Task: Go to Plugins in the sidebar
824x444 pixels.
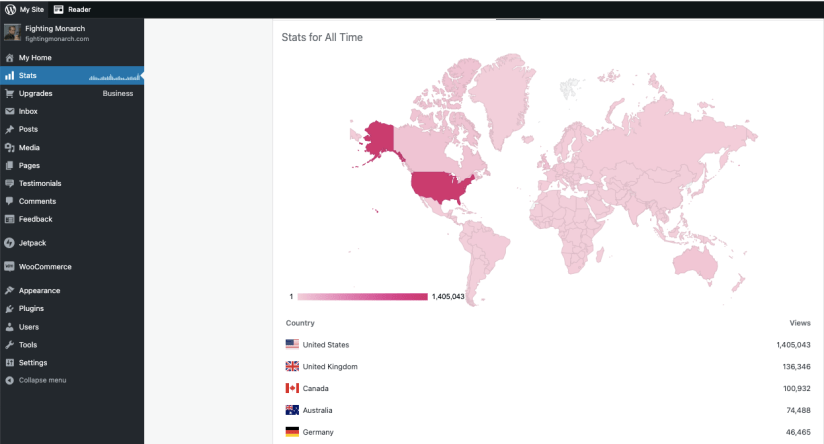Action: 31,309
